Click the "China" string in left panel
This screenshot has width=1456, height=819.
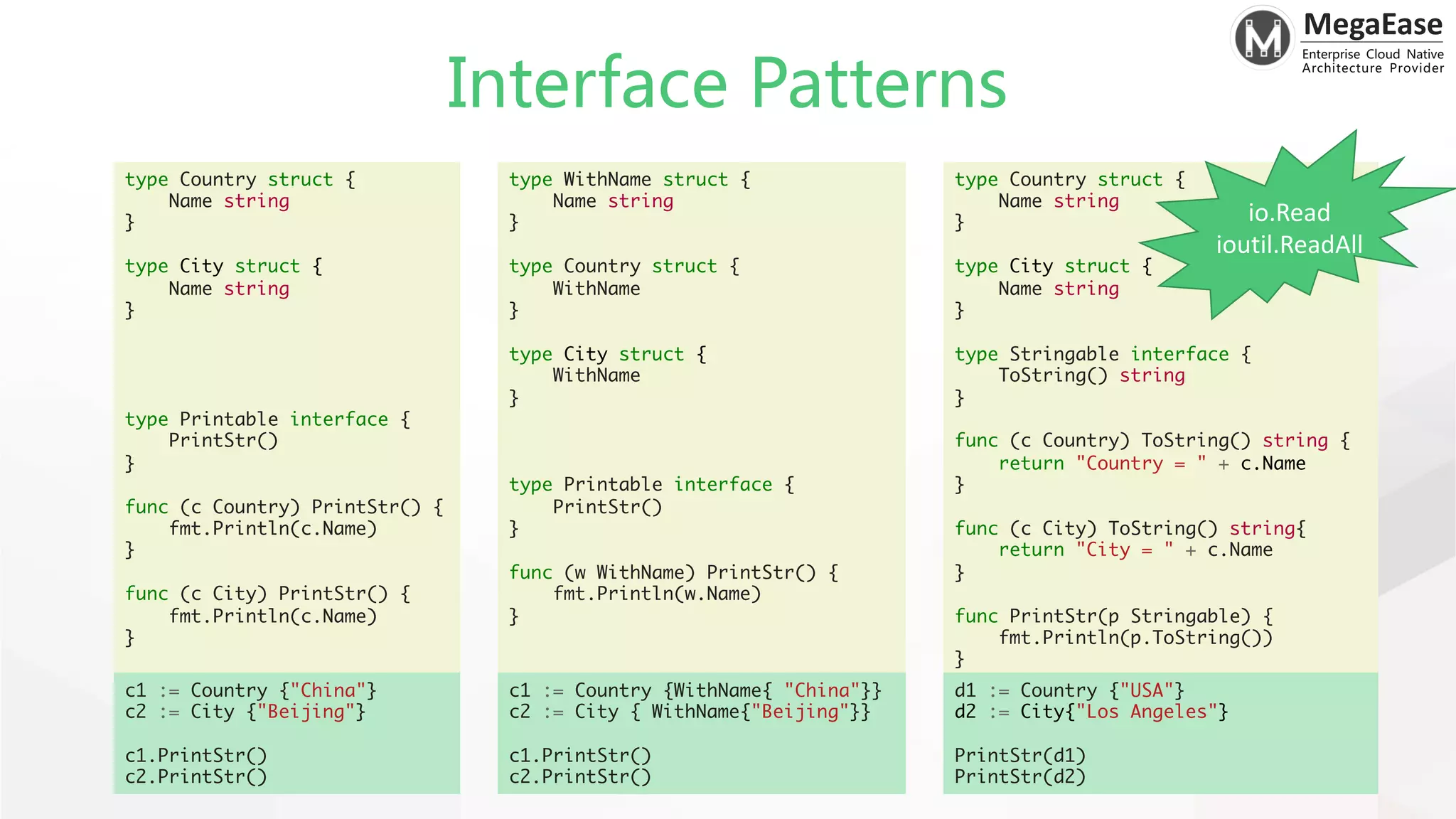coord(328,690)
